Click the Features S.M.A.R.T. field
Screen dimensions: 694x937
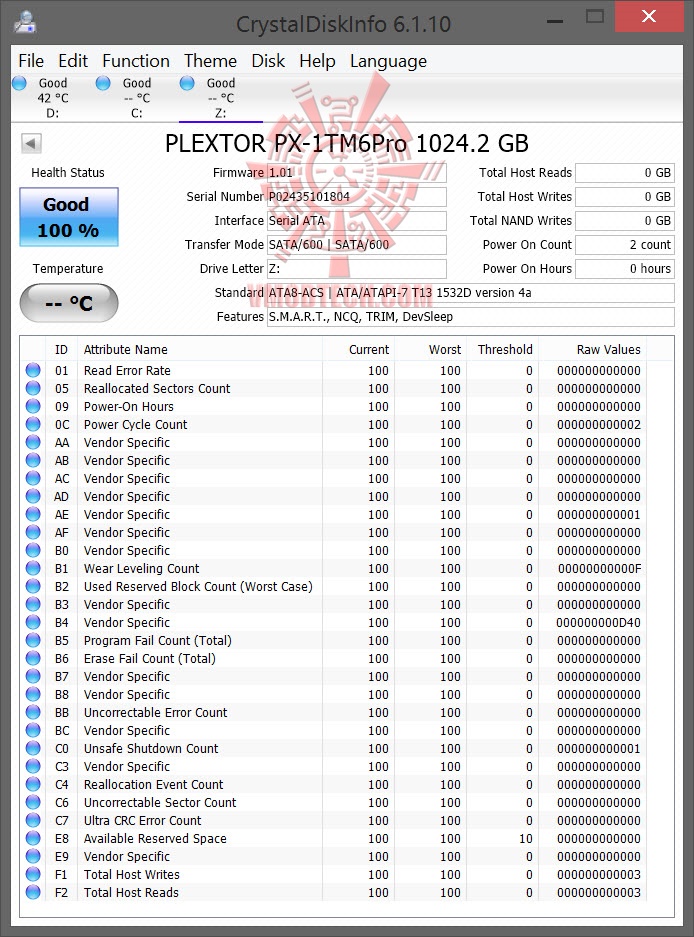tap(470, 317)
